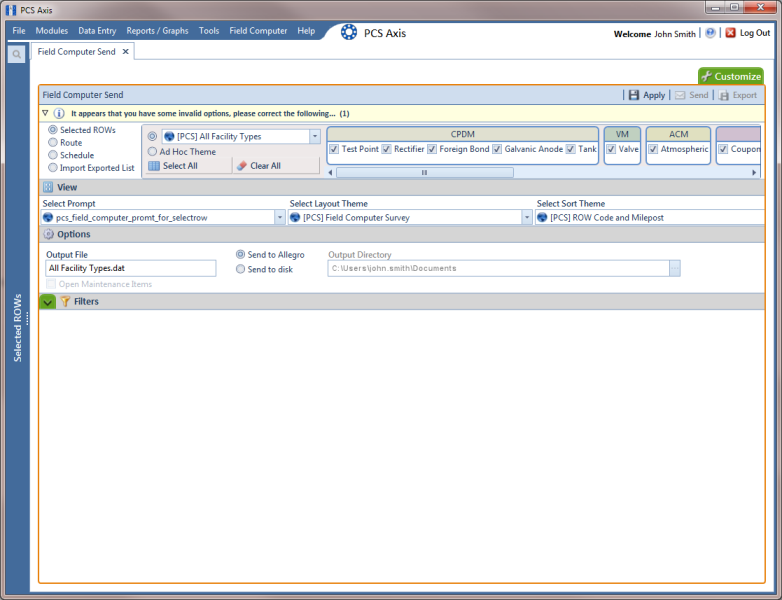Click the CPDM group header
The image size is (782, 600).
click(462, 134)
